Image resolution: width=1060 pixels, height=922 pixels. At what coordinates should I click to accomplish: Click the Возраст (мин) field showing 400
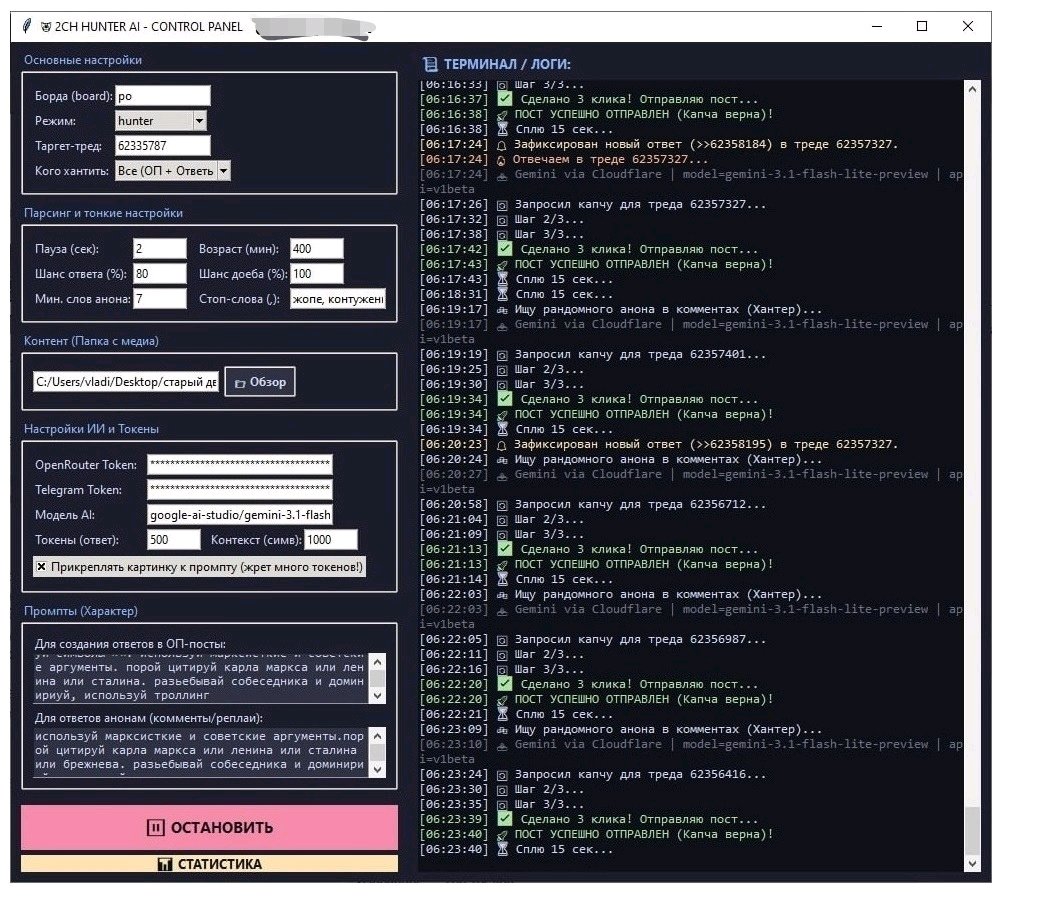tap(316, 249)
